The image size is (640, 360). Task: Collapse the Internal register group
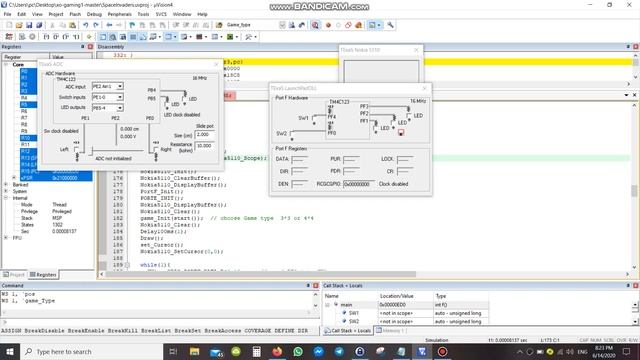click(6, 198)
